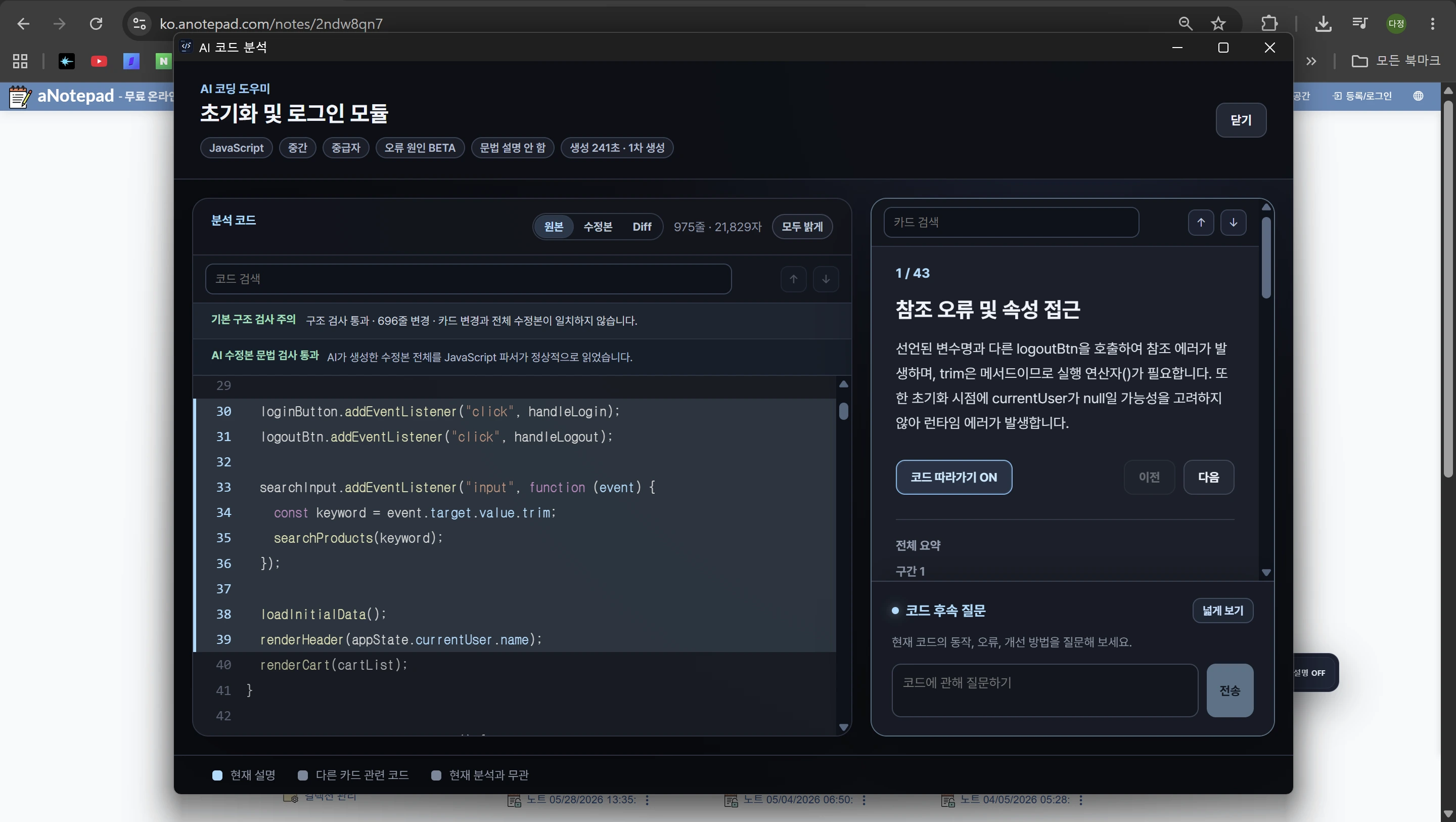The height and width of the screenshot is (822, 1456).
Task: Jump to next code search result
Action: [826, 279]
